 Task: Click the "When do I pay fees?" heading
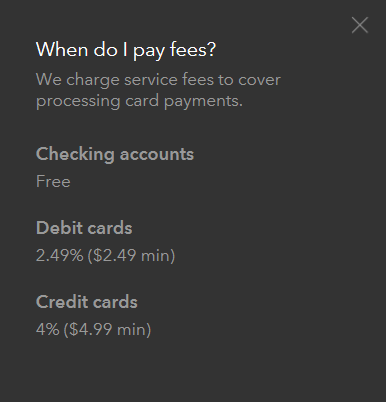126,50
